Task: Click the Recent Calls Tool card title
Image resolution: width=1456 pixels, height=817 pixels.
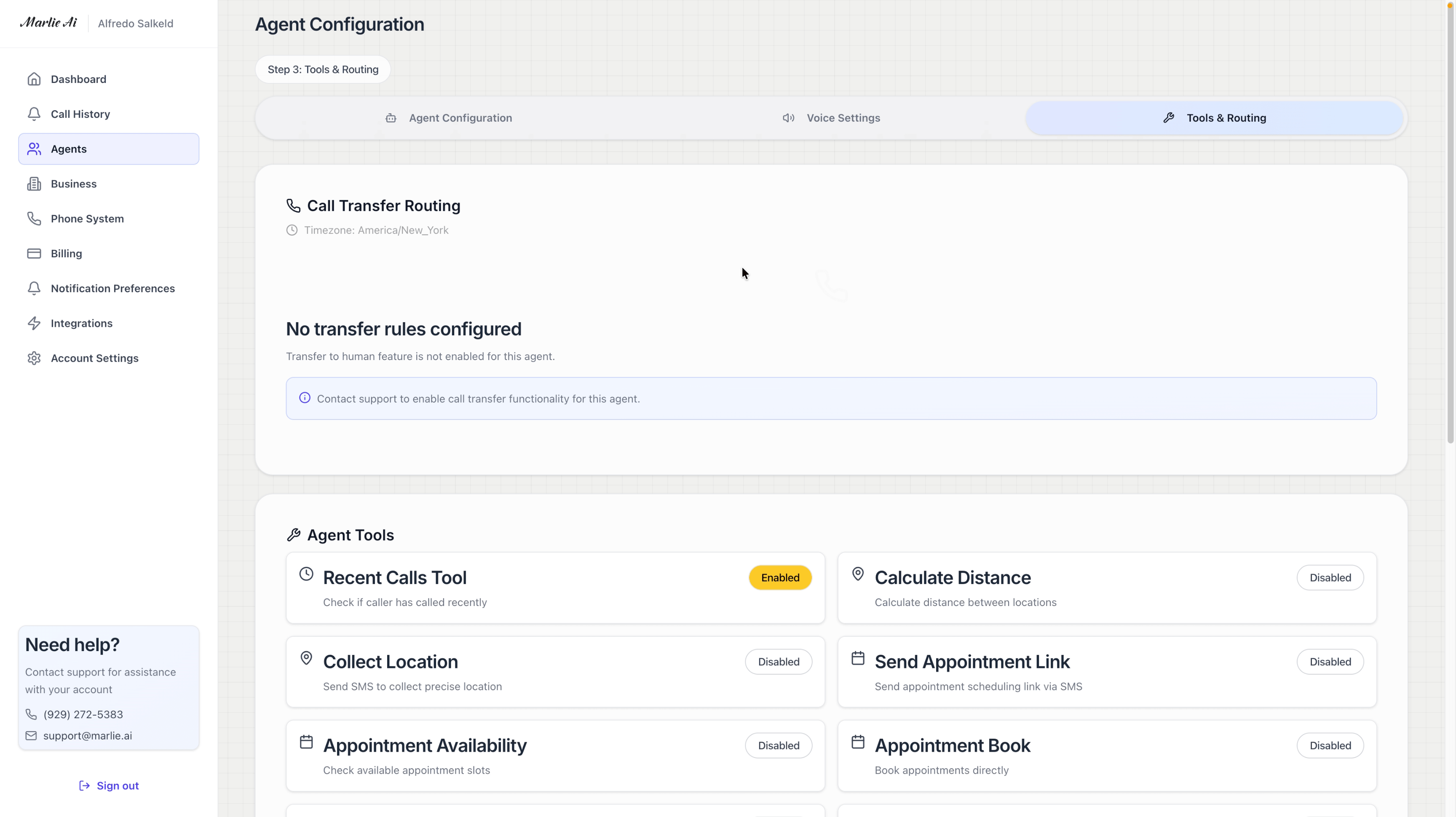Action: 394,577
